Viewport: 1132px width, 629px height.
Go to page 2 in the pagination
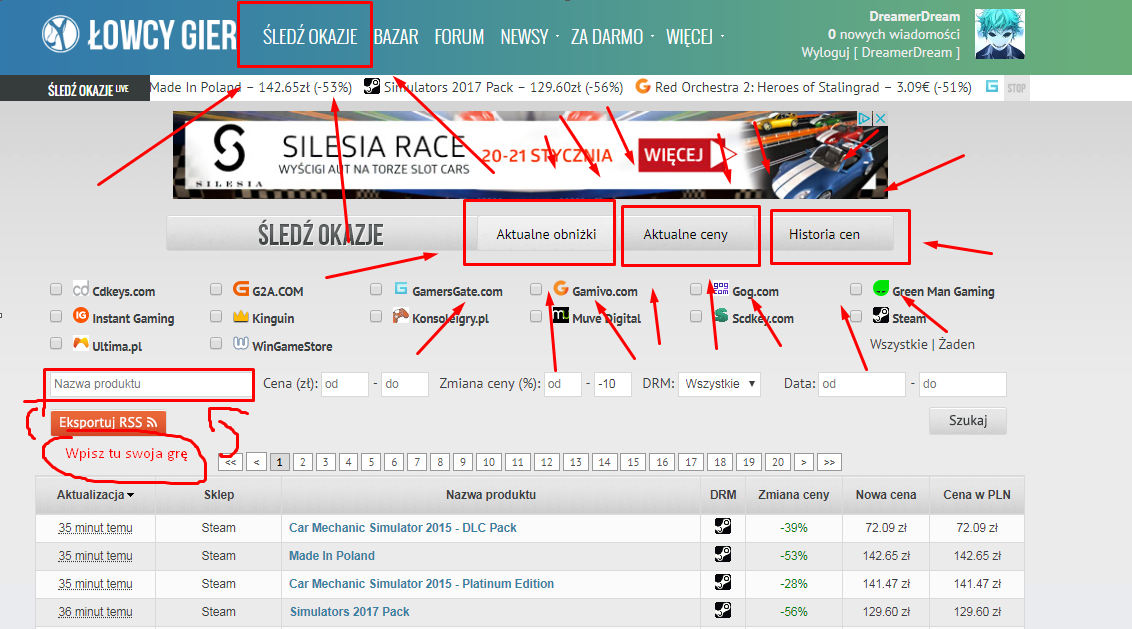pos(302,462)
